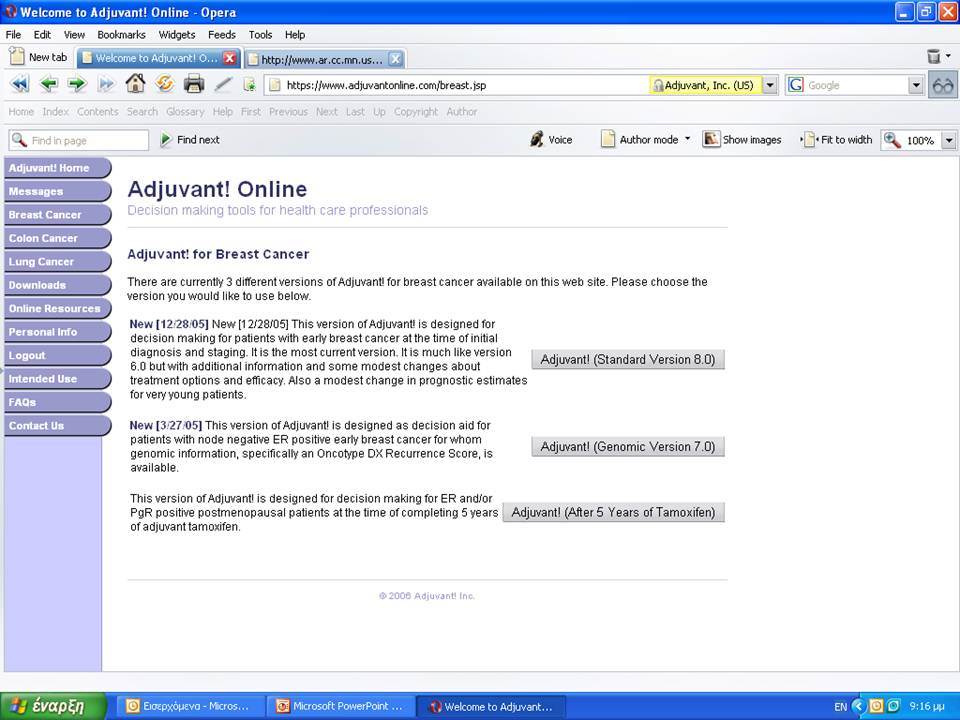960x720 pixels.
Task: Go back with the green left arrow
Action: 48,84
